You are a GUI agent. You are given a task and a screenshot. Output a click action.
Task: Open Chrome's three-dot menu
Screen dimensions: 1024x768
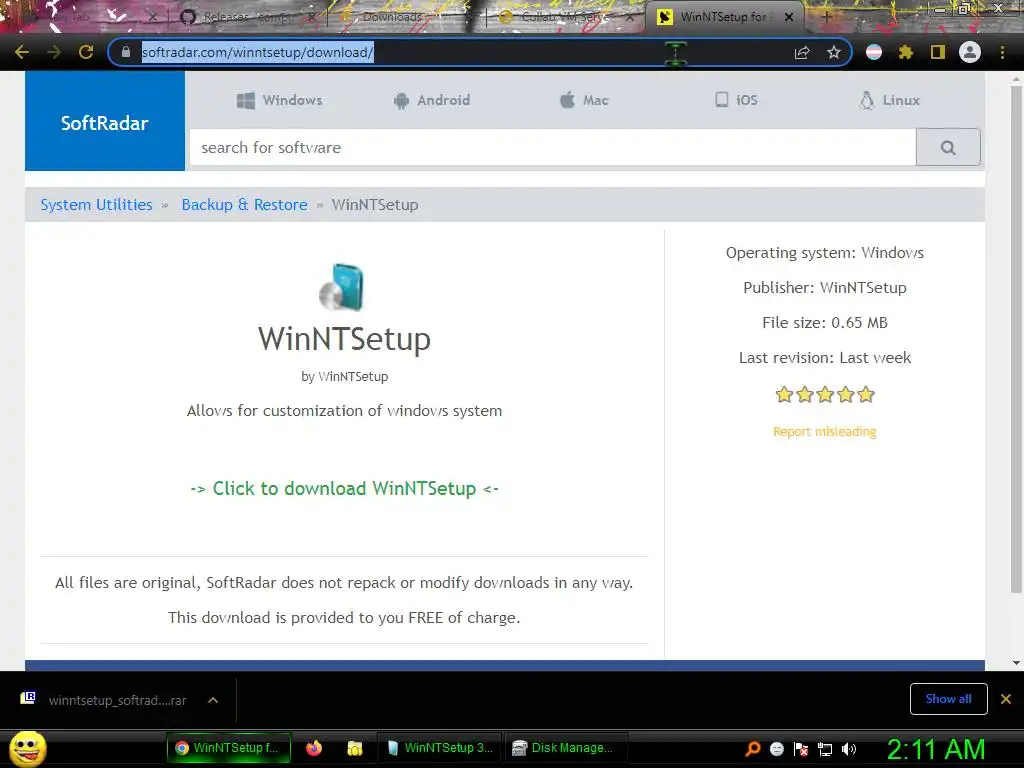[1002, 52]
